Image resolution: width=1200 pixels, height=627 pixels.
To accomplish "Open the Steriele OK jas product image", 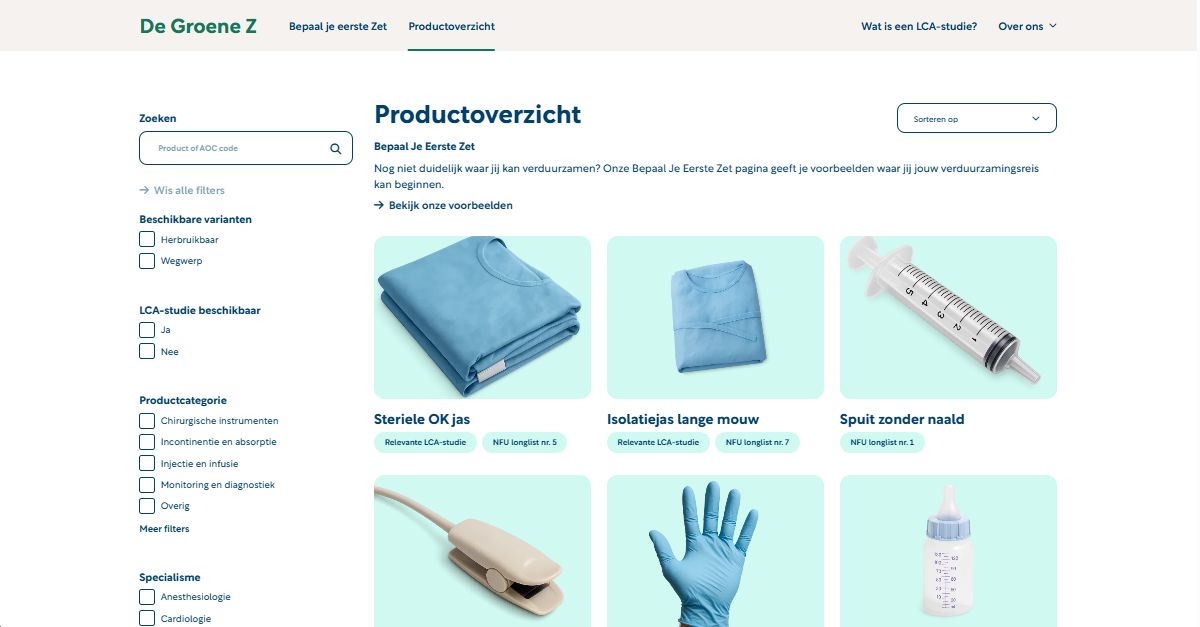I will tap(482, 317).
